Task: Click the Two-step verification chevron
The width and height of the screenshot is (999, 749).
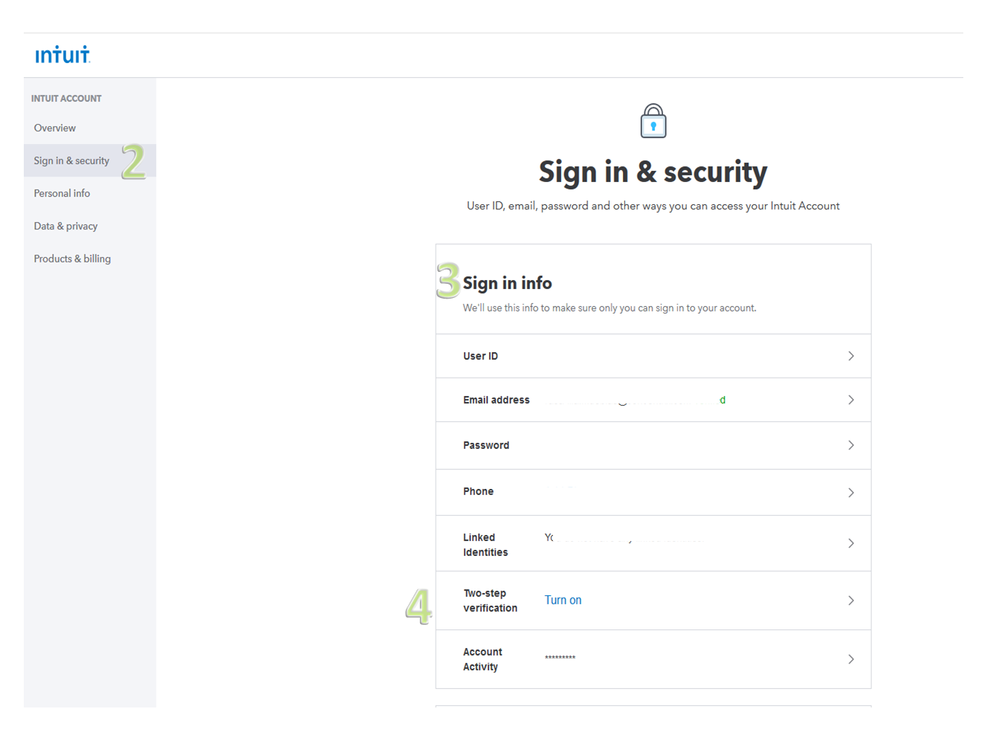Action: 851,601
